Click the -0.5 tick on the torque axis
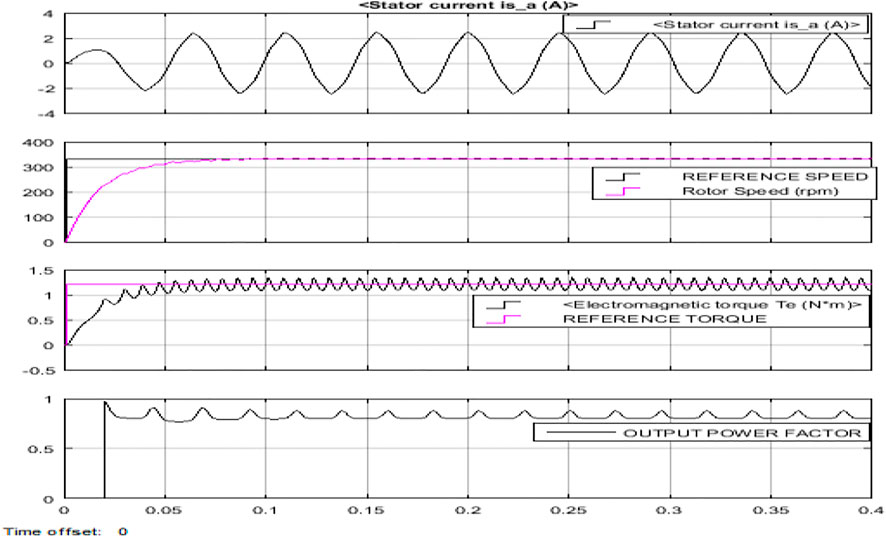The image size is (886, 538). coord(38,371)
